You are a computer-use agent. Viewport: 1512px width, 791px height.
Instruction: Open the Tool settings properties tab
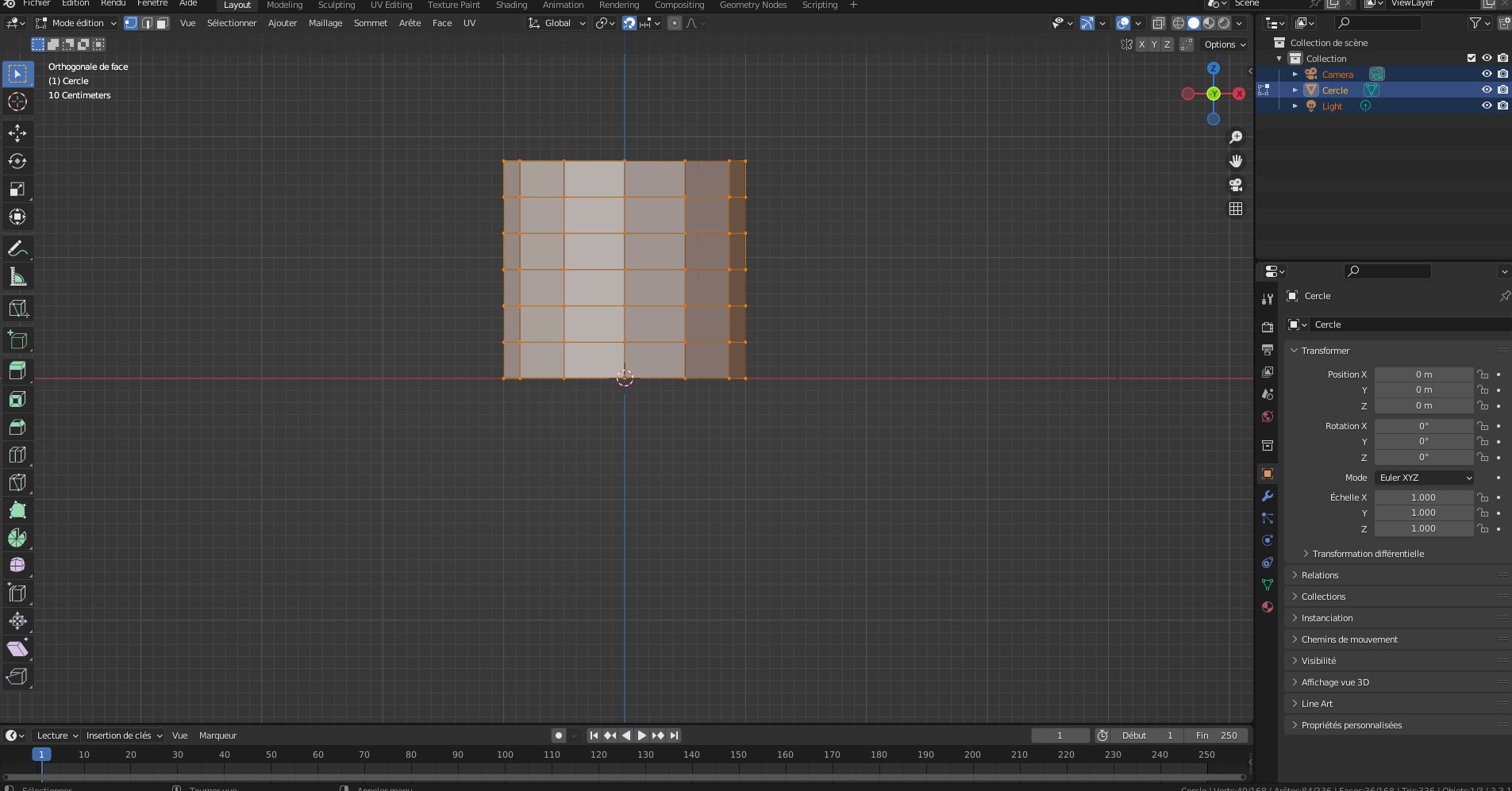click(1268, 298)
